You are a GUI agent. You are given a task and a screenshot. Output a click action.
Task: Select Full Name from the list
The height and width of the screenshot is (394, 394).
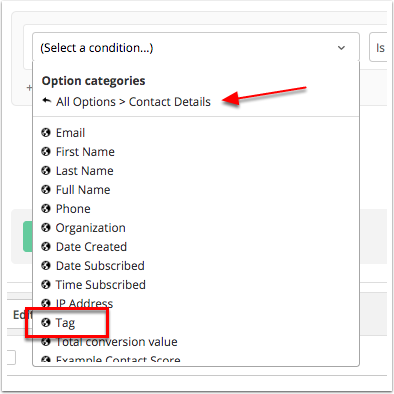tap(83, 190)
